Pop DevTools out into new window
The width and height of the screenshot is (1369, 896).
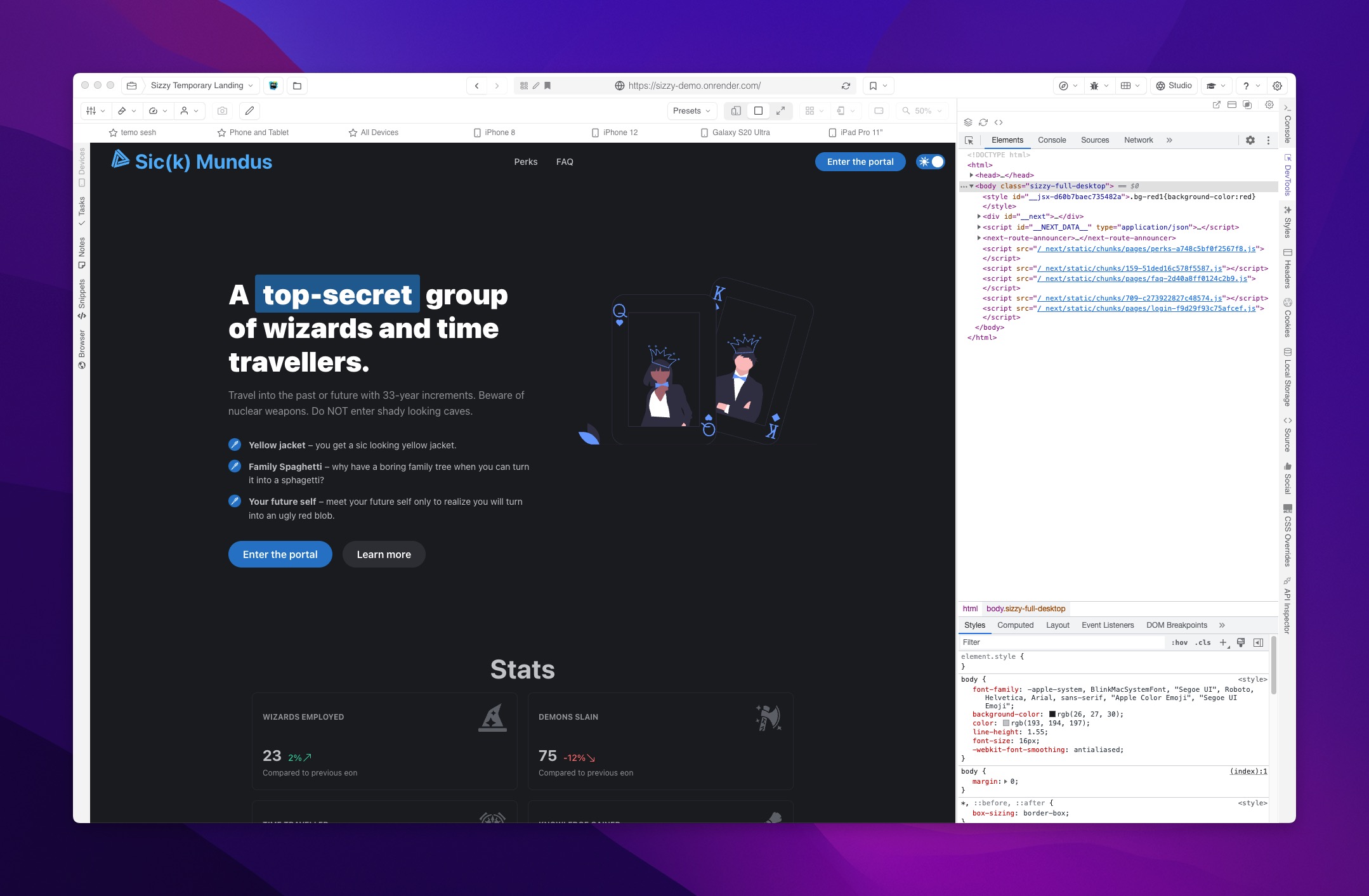[1216, 105]
